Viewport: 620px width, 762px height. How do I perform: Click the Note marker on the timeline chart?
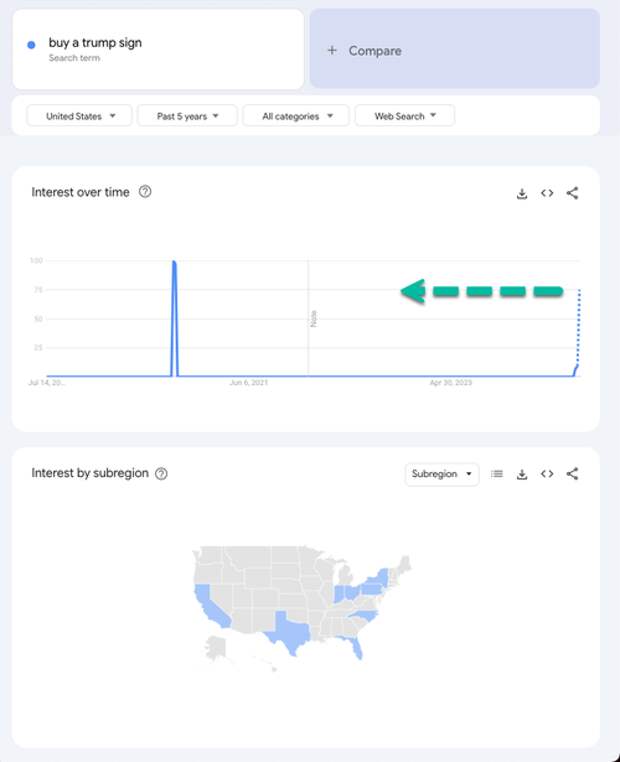click(314, 318)
